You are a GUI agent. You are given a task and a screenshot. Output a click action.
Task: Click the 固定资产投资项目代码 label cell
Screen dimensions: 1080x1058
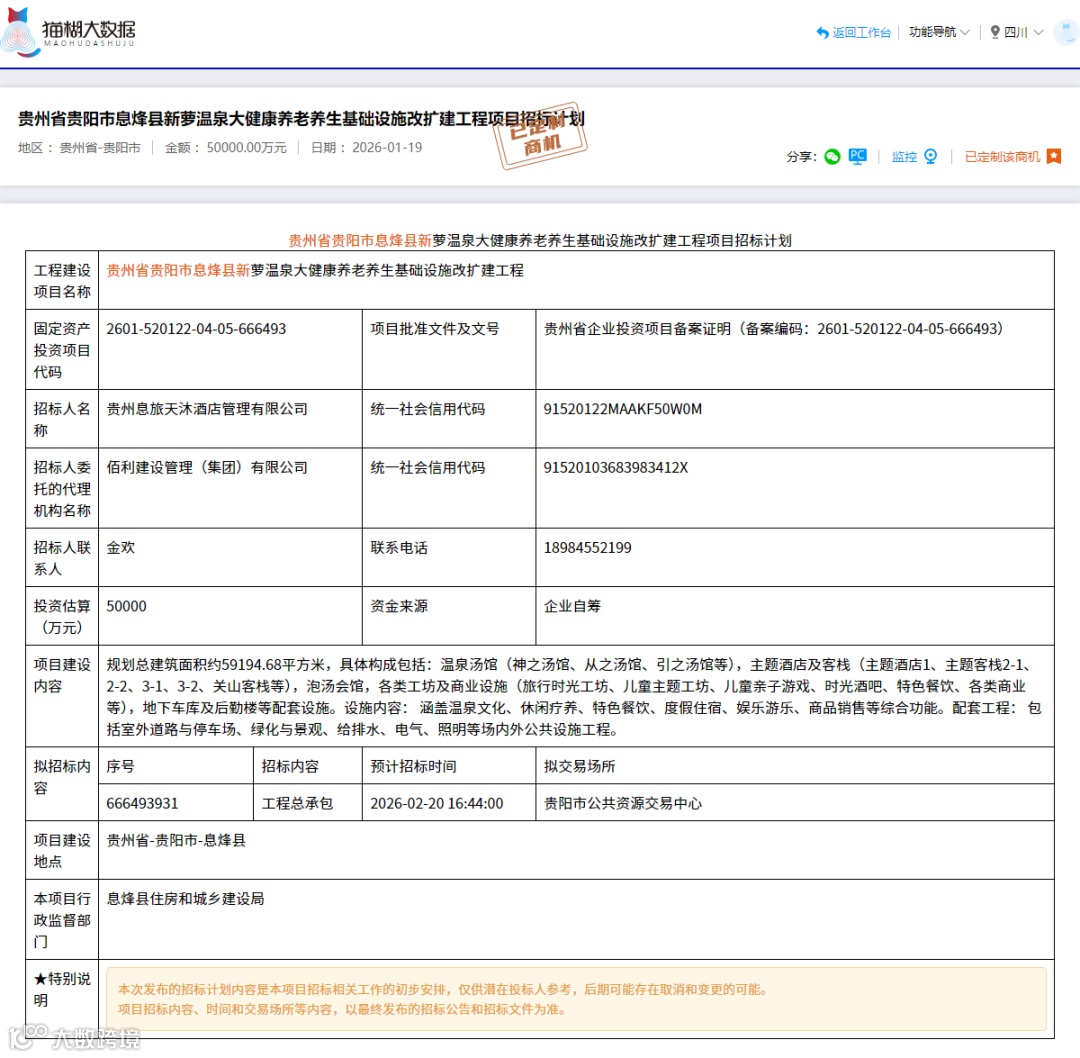point(62,349)
